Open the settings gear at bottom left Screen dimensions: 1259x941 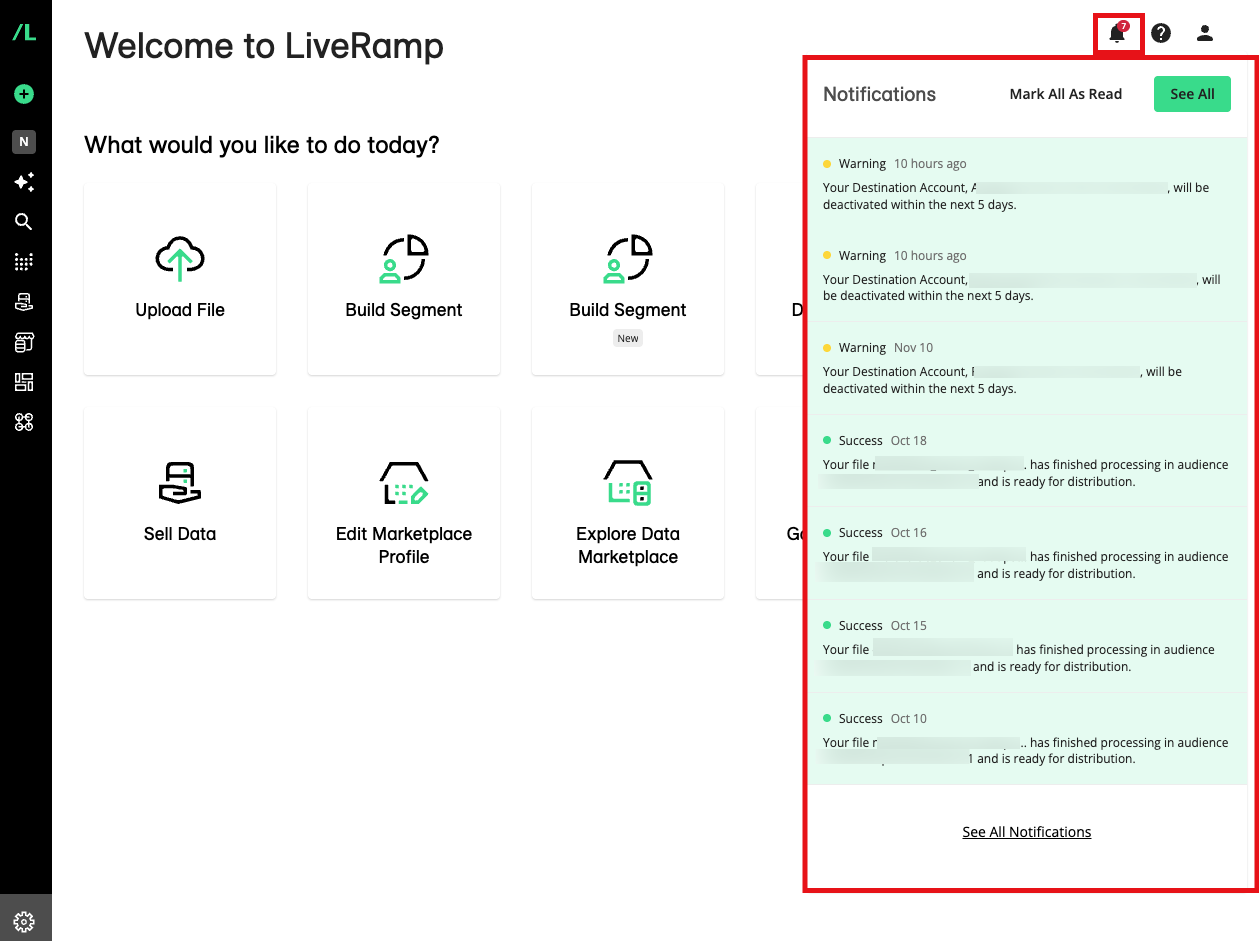click(x=24, y=921)
